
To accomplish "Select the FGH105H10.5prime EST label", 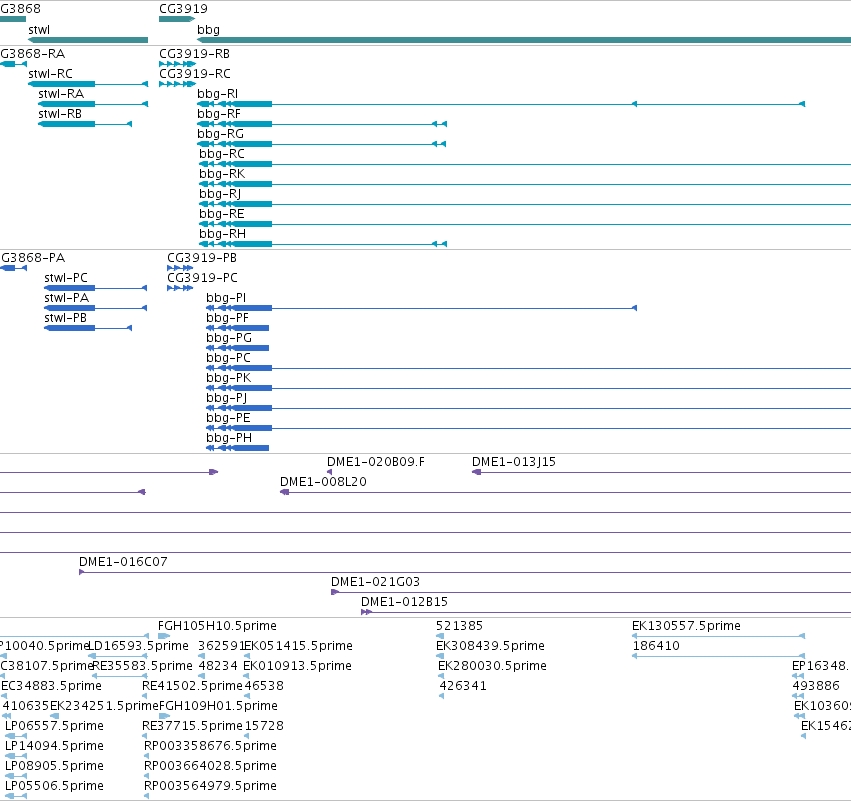I will tap(217, 626).
